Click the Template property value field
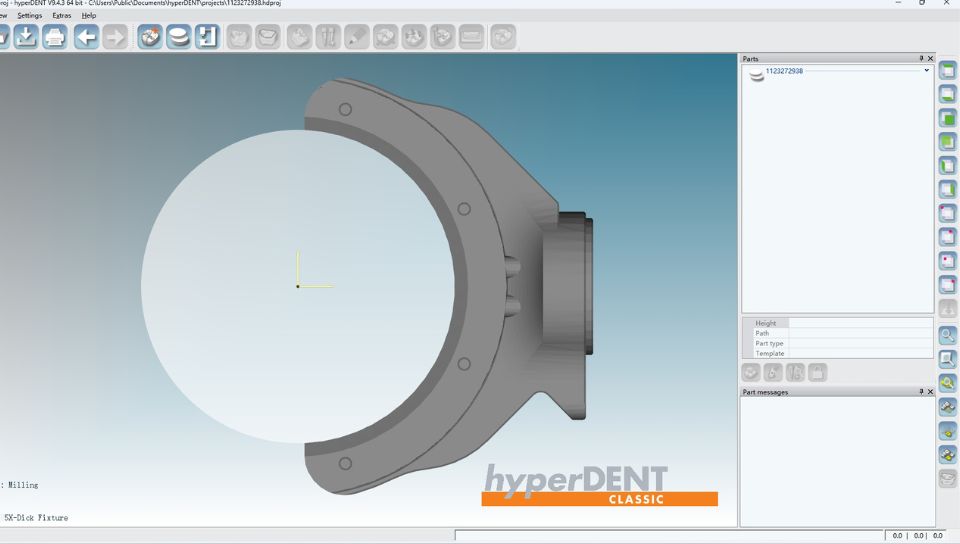This screenshot has width=960, height=544. [860, 353]
